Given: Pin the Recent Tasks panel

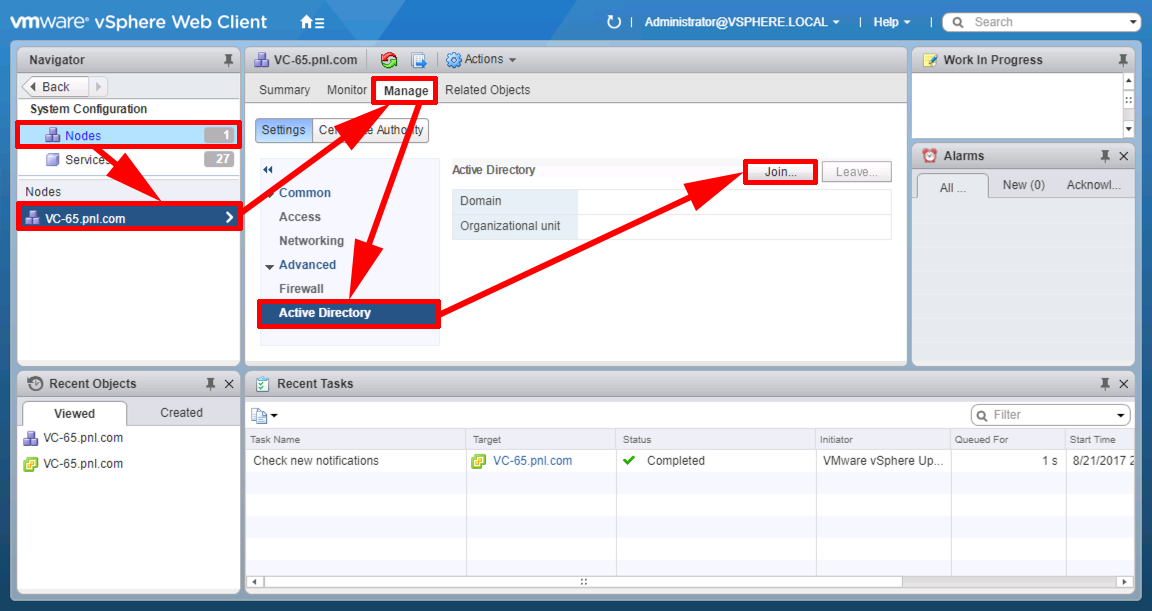Looking at the screenshot, I should (1105, 383).
